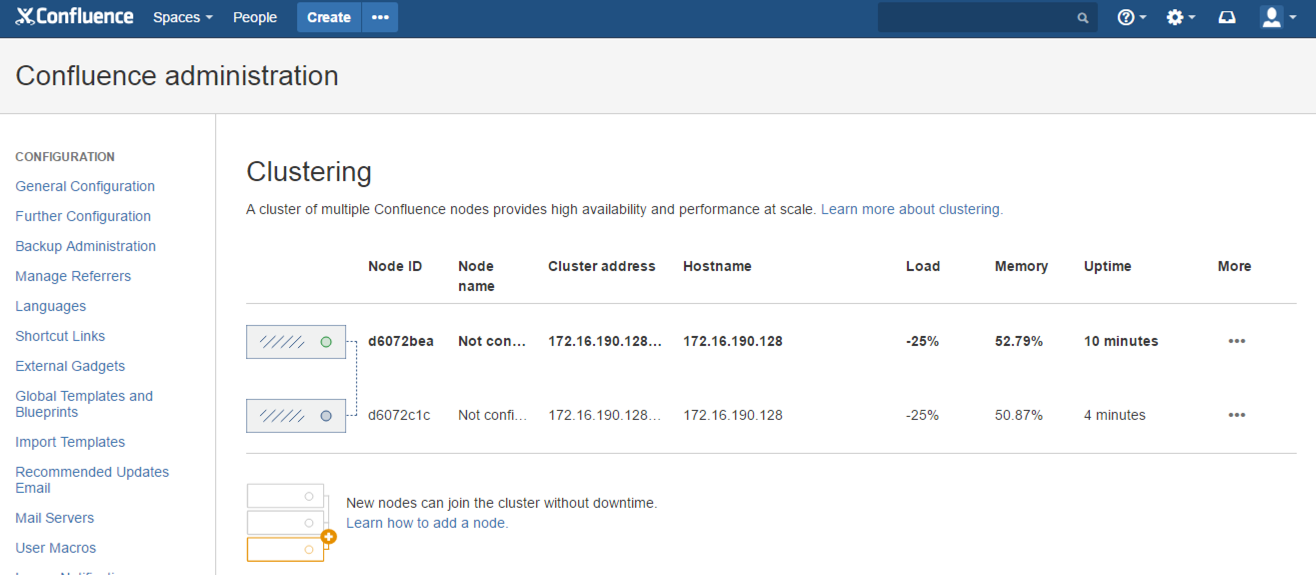Image resolution: width=1316 pixels, height=575 pixels.
Task: Open the notifications inbox tray icon
Action: pos(1227,17)
